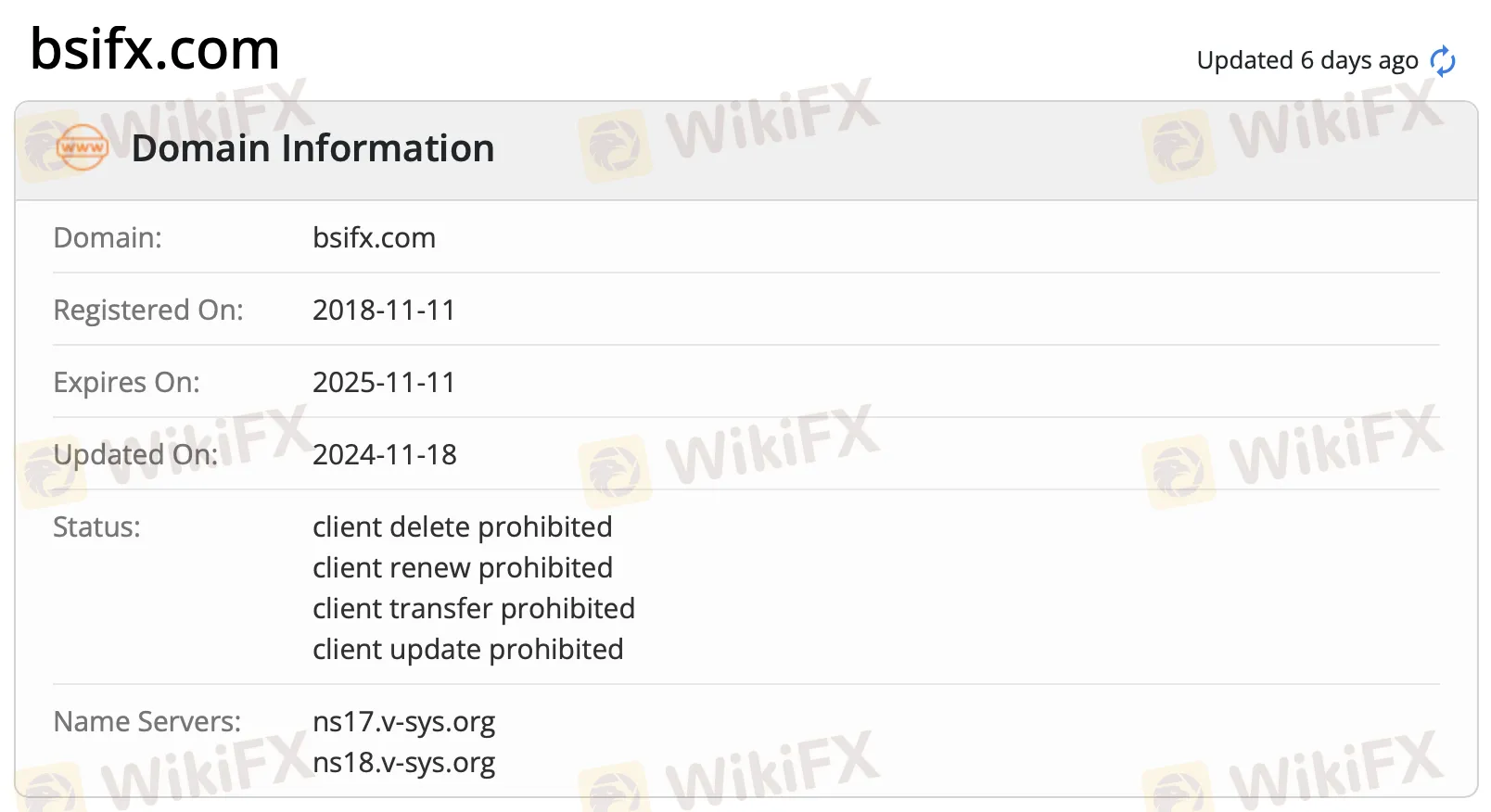Click the registered date 2018-11-11

pos(384,310)
